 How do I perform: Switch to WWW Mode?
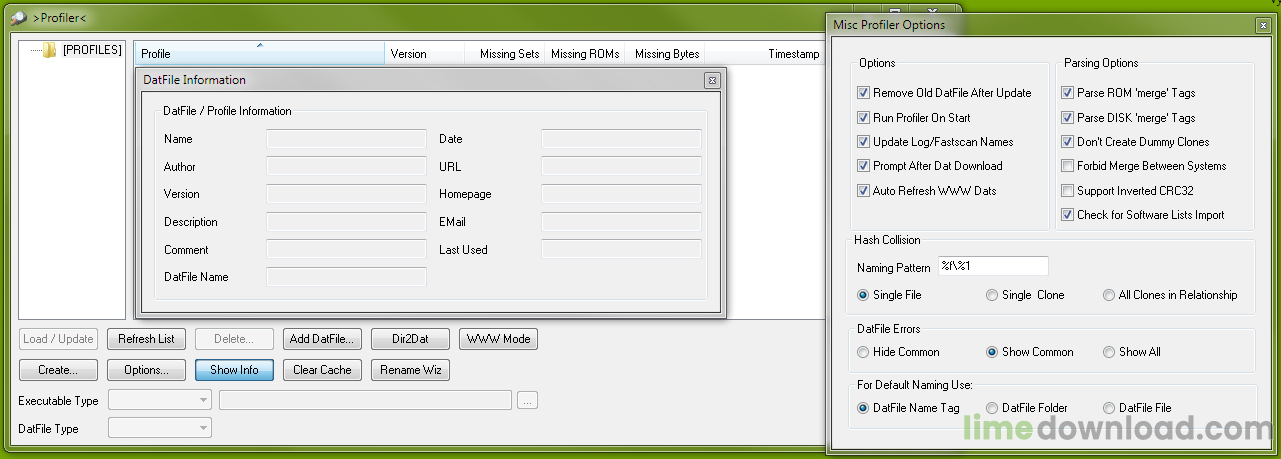(498, 339)
